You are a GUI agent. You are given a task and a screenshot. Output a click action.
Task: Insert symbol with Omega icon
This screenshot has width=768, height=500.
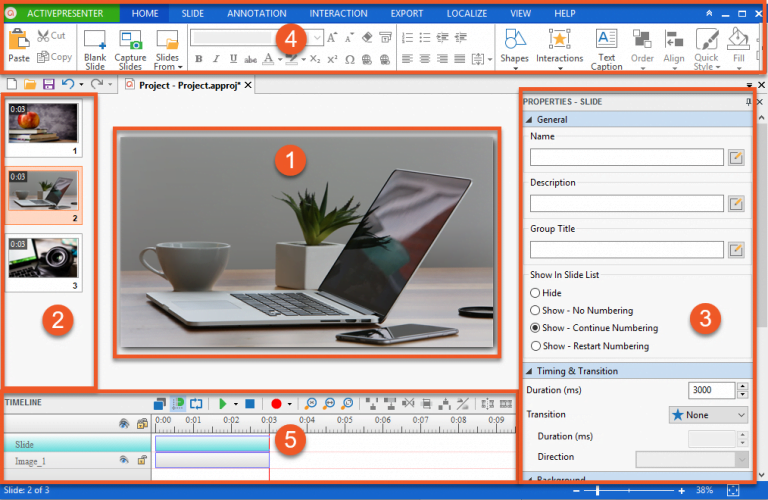pos(350,60)
